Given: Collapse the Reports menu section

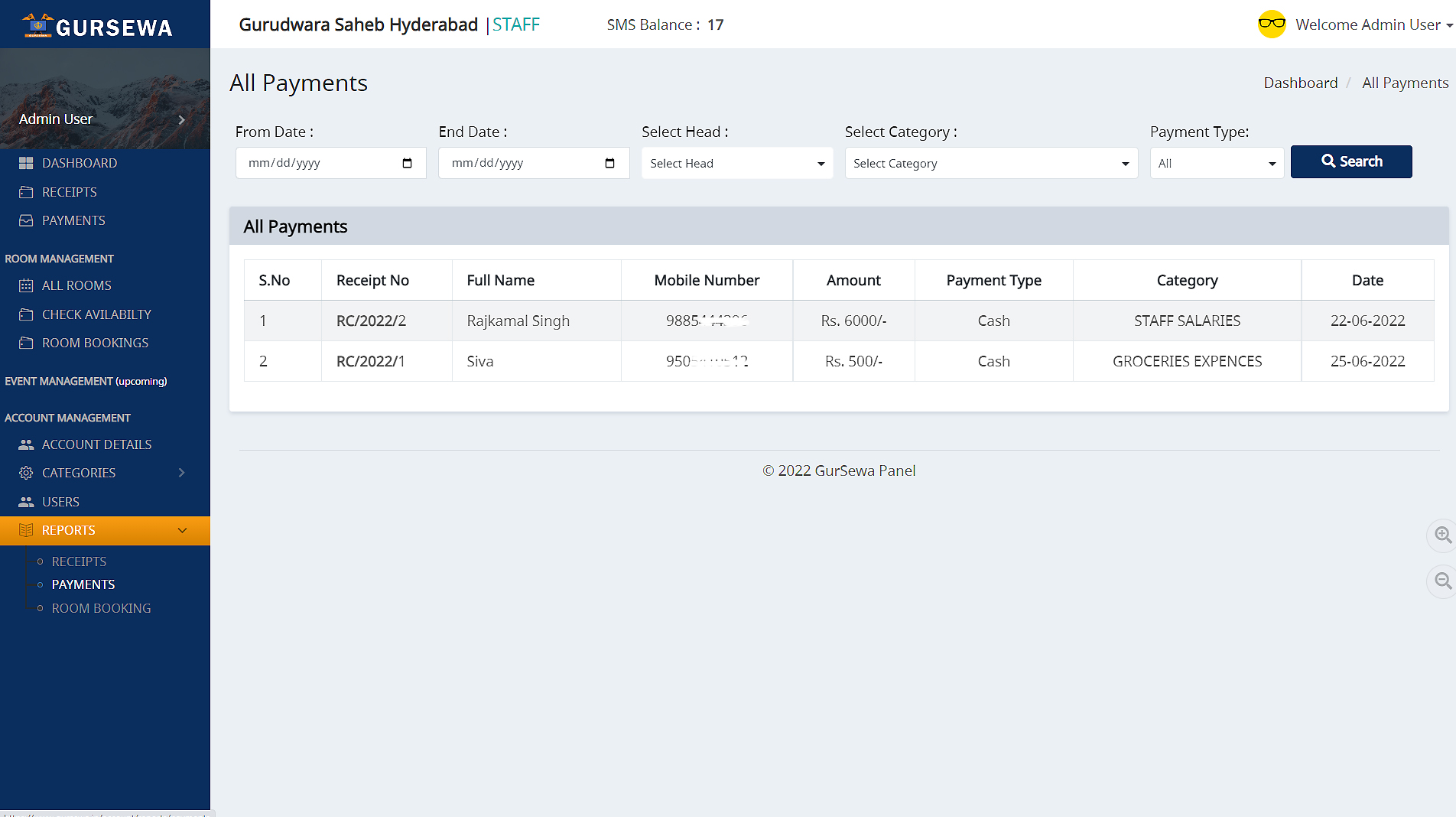Looking at the screenshot, I should (x=182, y=530).
